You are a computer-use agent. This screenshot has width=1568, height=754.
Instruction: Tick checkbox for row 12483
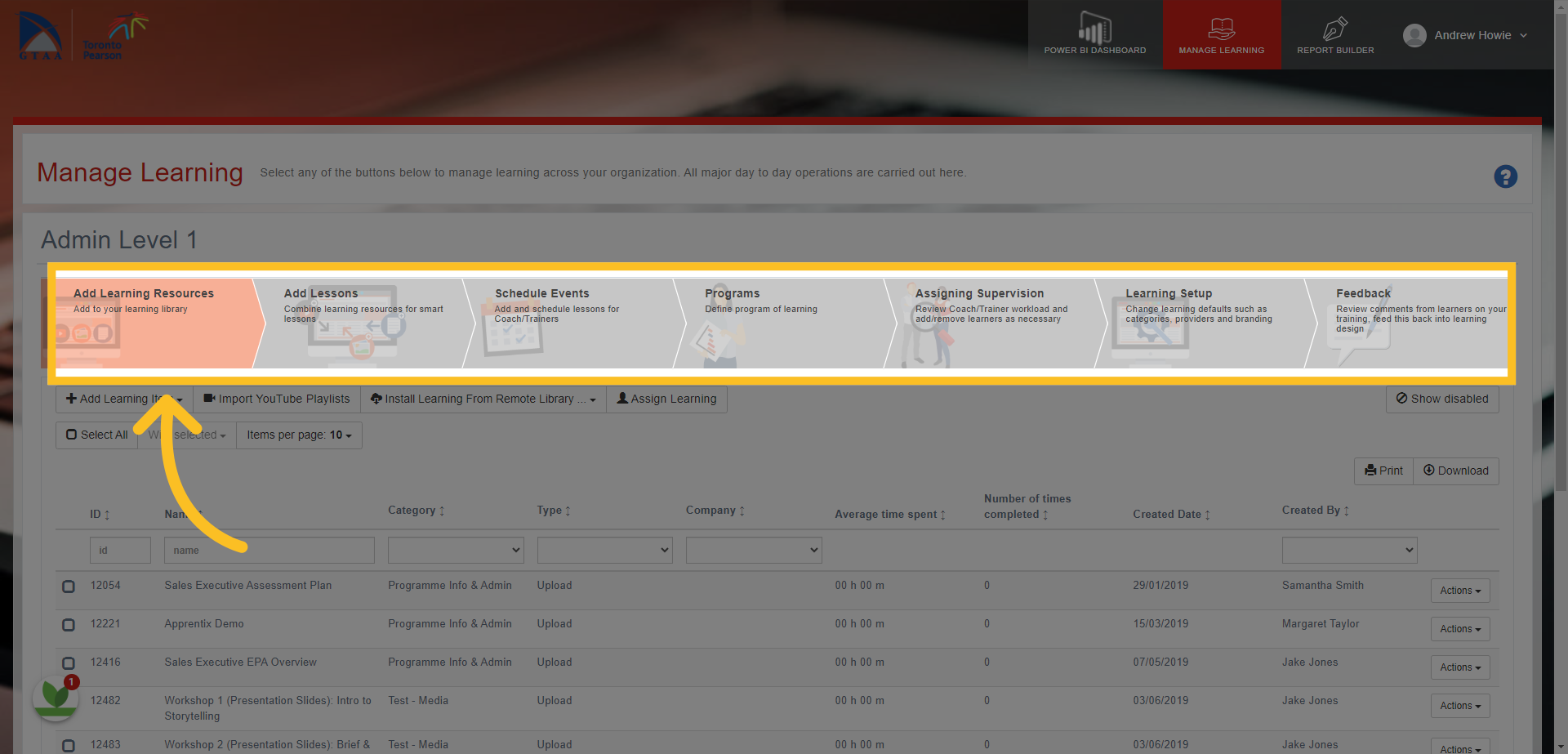[69, 746]
